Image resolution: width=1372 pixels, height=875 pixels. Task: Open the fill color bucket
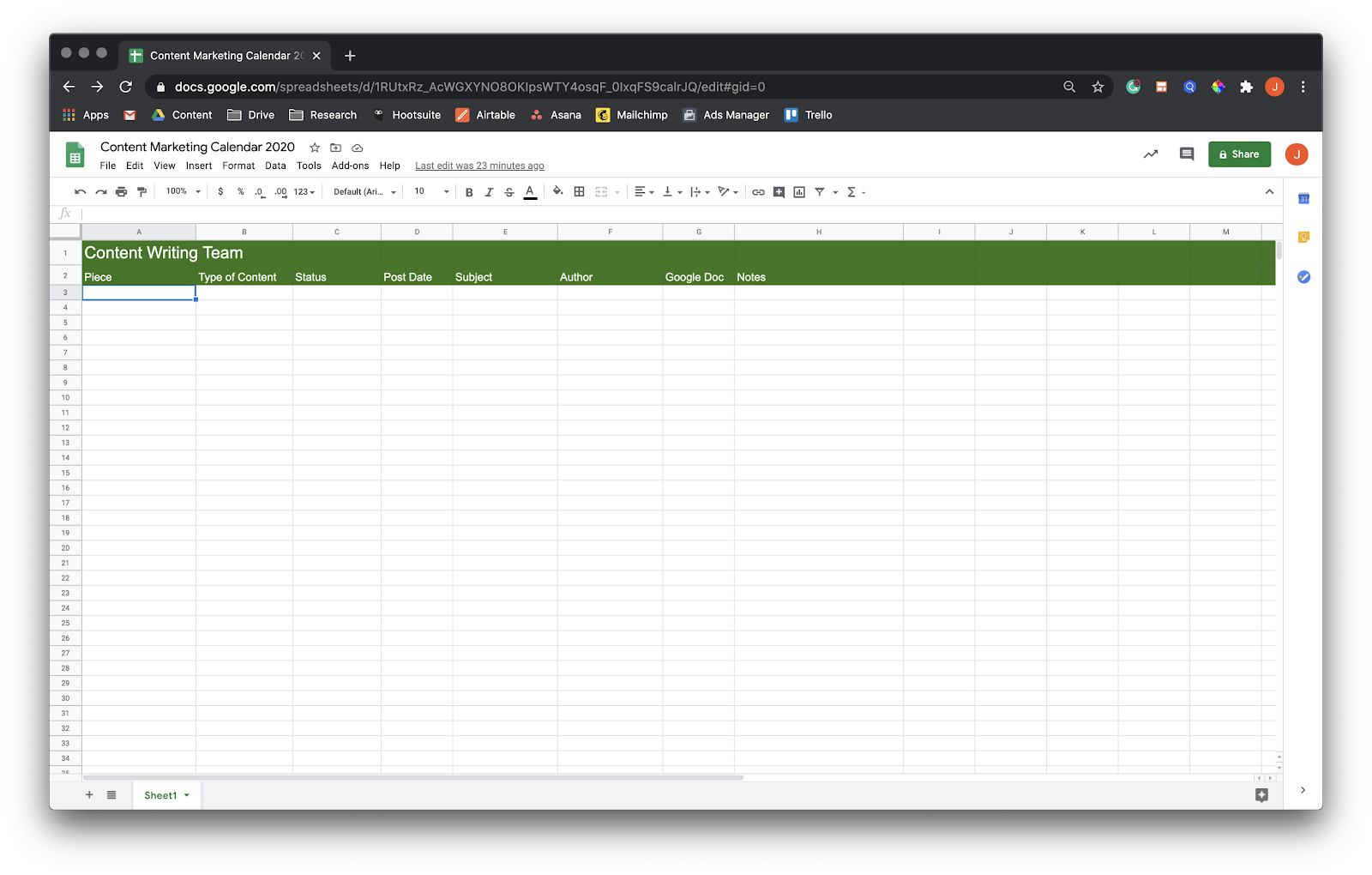tap(558, 191)
